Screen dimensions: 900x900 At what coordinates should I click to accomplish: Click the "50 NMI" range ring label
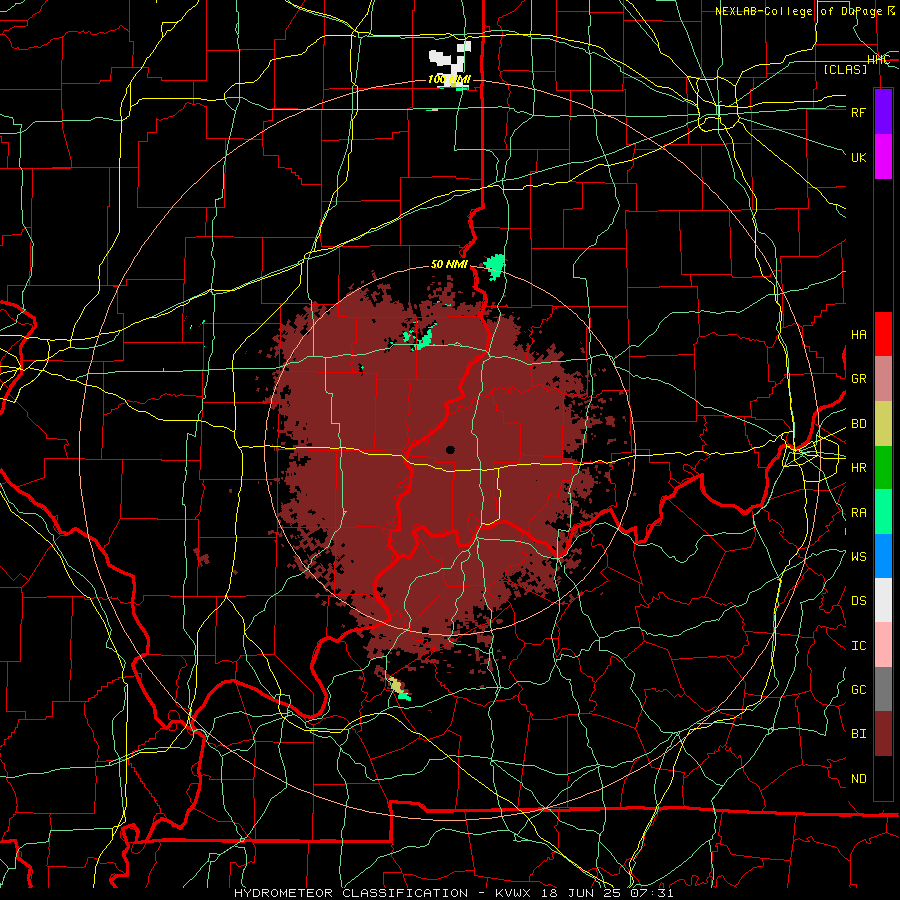[449, 264]
